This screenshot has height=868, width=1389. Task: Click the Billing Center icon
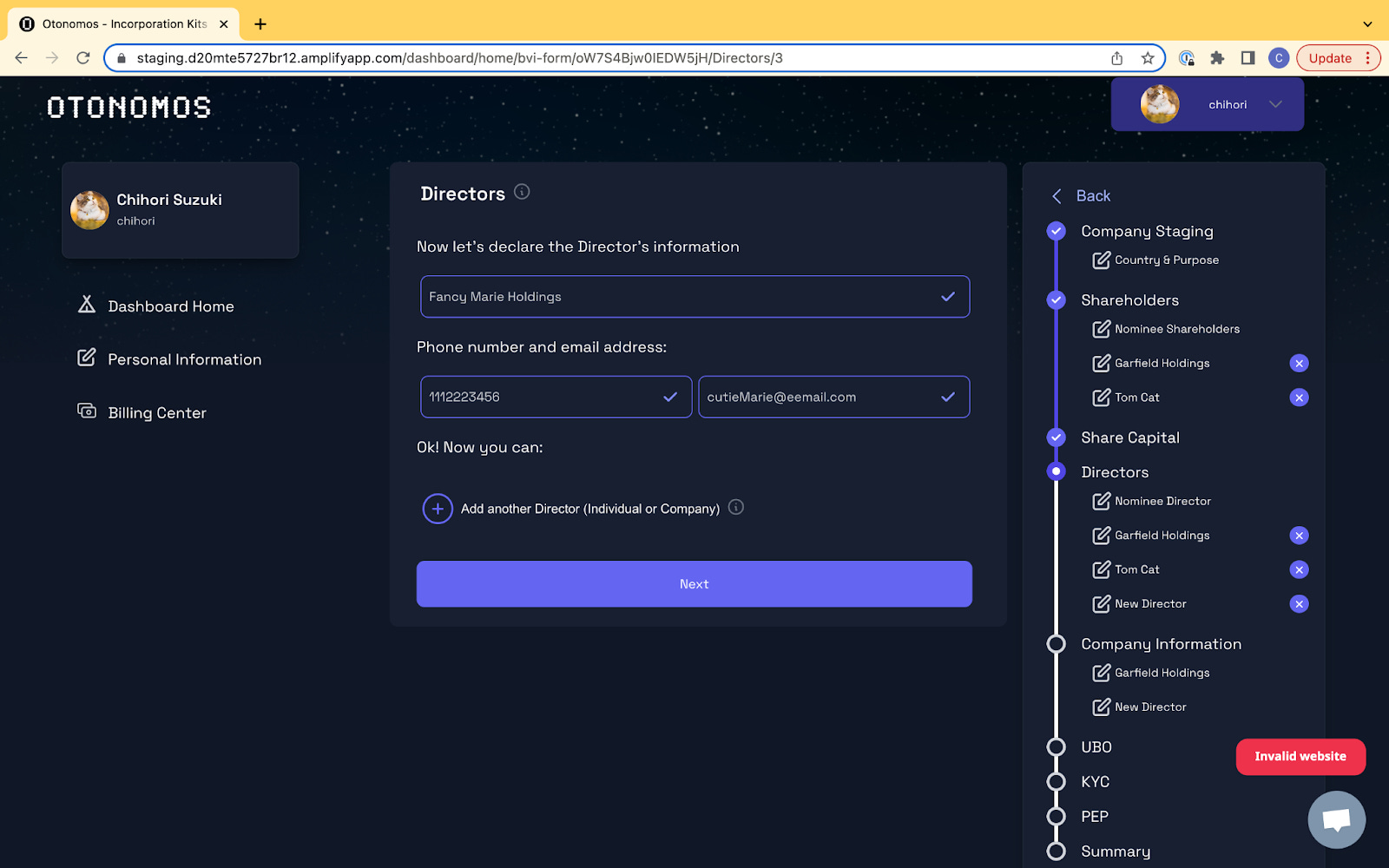point(87,411)
